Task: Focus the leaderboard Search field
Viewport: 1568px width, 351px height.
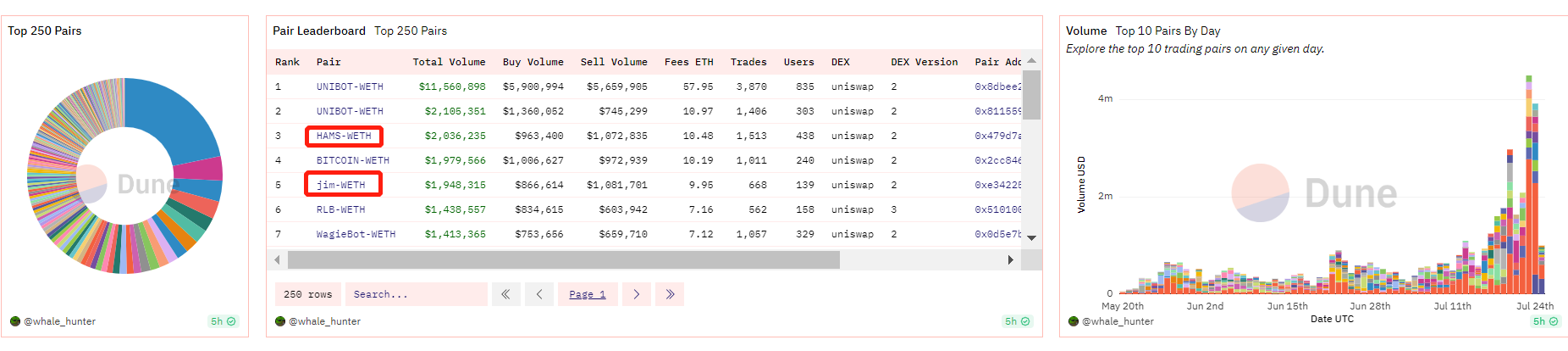Action: coord(417,294)
